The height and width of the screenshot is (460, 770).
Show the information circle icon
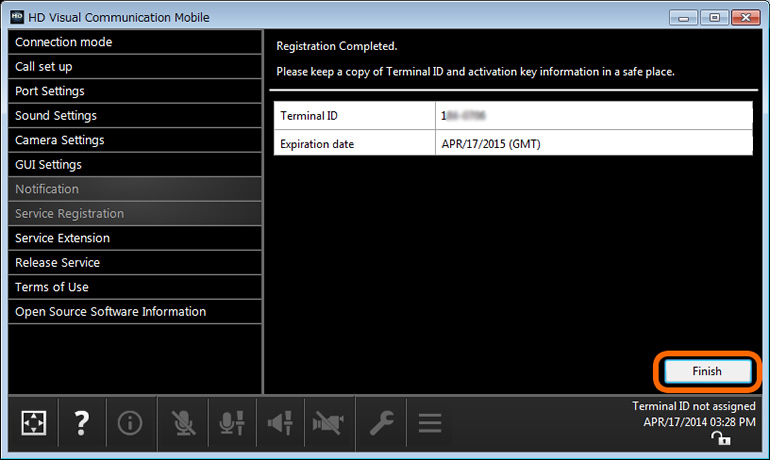pyautogui.click(x=130, y=423)
